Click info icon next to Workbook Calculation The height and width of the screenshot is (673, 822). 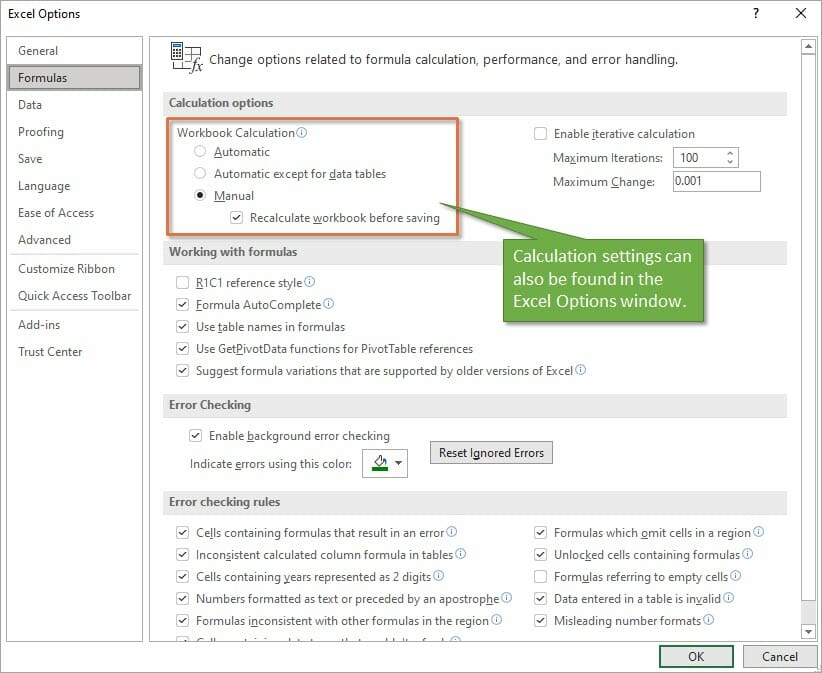pyautogui.click(x=302, y=133)
